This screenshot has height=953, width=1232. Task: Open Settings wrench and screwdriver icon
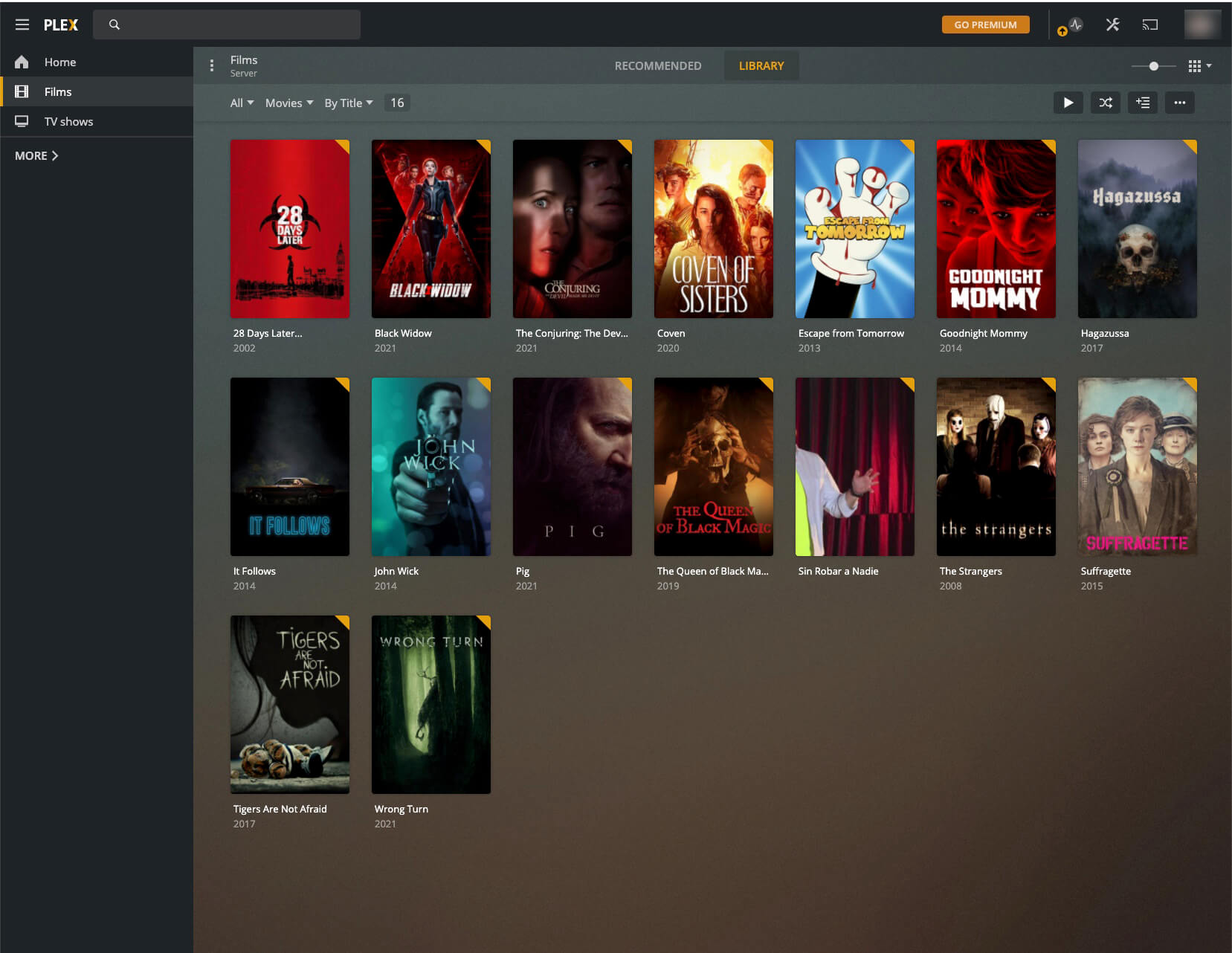pyautogui.click(x=1112, y=25)
